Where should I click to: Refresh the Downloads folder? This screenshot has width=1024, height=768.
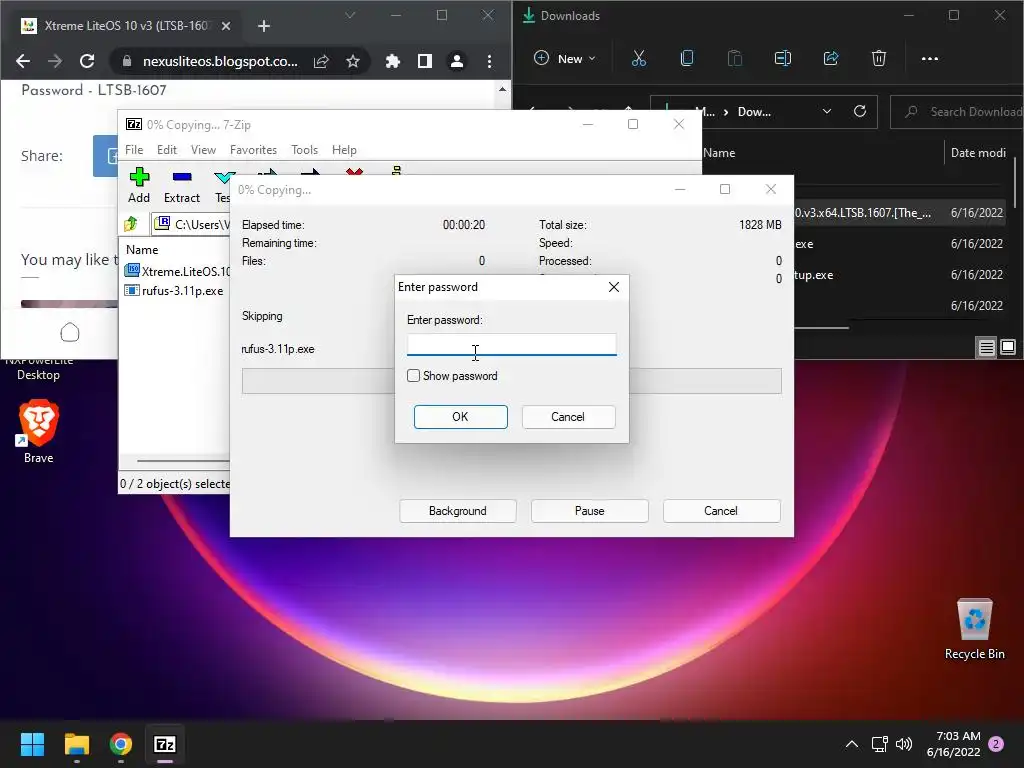click(860, 112)
